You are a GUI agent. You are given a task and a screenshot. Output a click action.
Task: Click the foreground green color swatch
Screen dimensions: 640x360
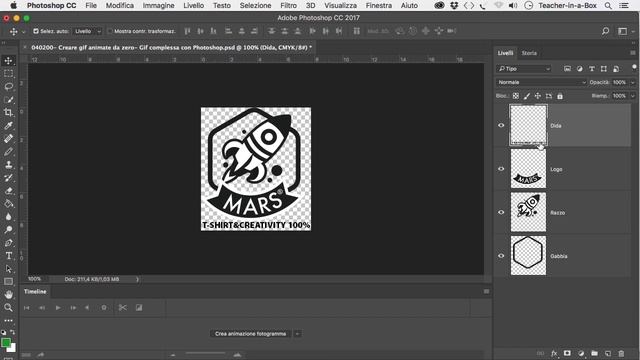click(x=6, y=342)
